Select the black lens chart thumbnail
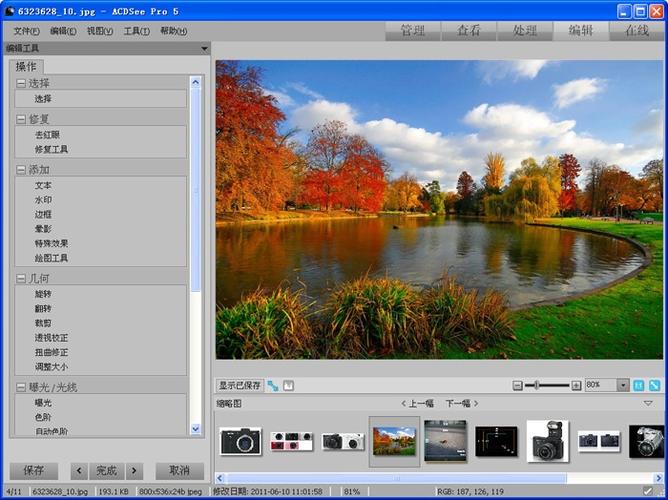The width and height of the screenshot is (668, 500). tap(495, 440)
